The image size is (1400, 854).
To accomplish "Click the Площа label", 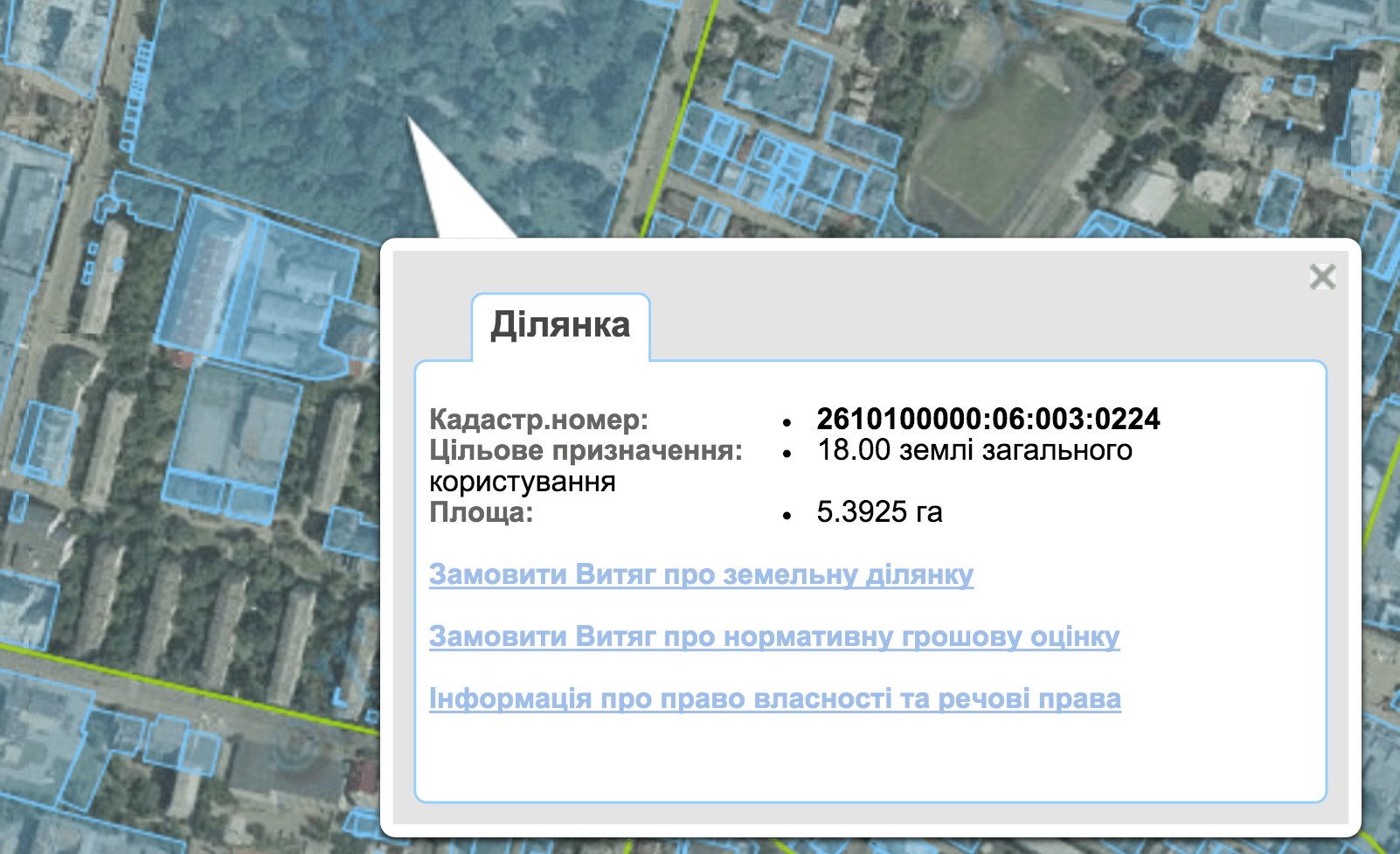I will pos(481,512).
